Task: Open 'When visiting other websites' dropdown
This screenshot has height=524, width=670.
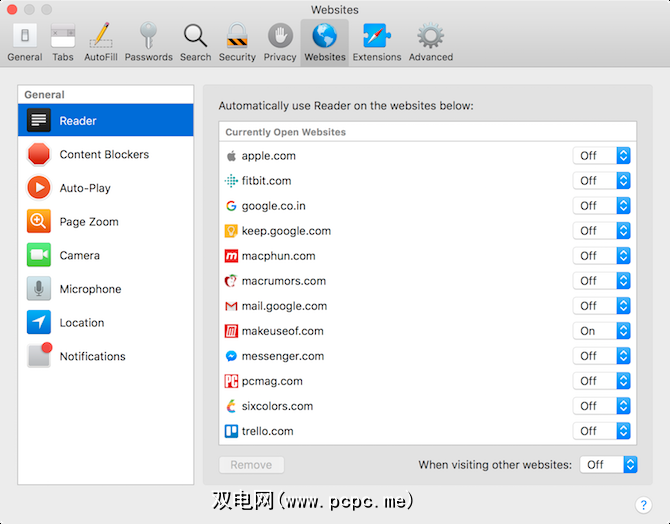Action: click(x=608, y=465)
